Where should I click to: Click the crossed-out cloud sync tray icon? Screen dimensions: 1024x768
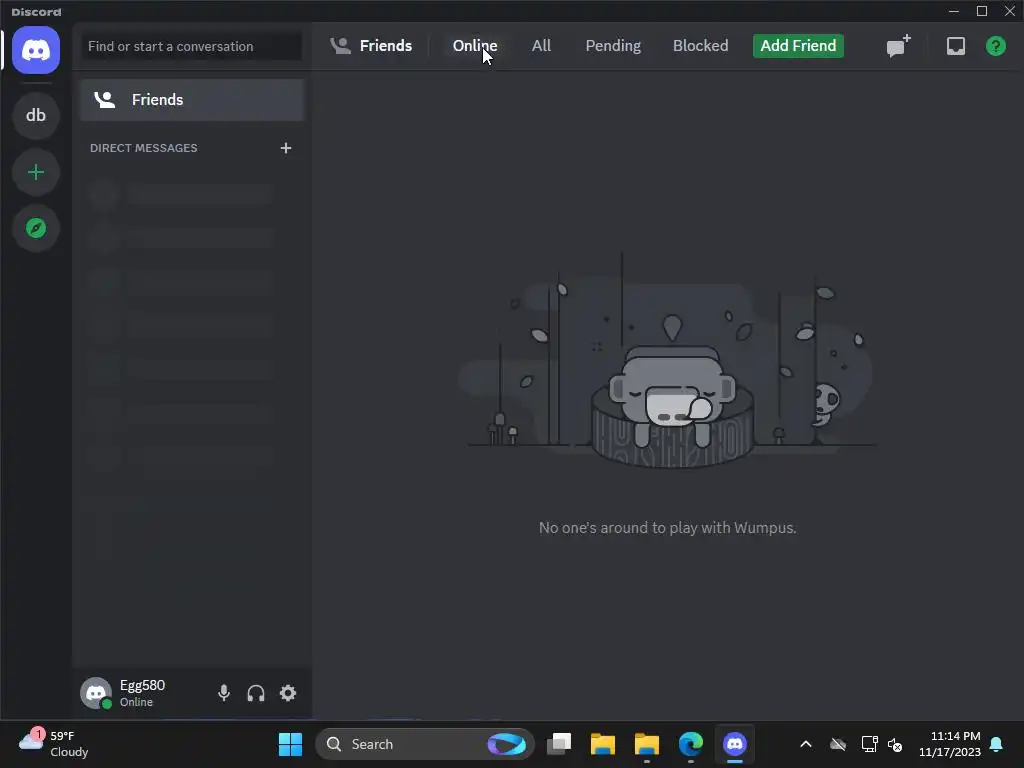[838, 744]
